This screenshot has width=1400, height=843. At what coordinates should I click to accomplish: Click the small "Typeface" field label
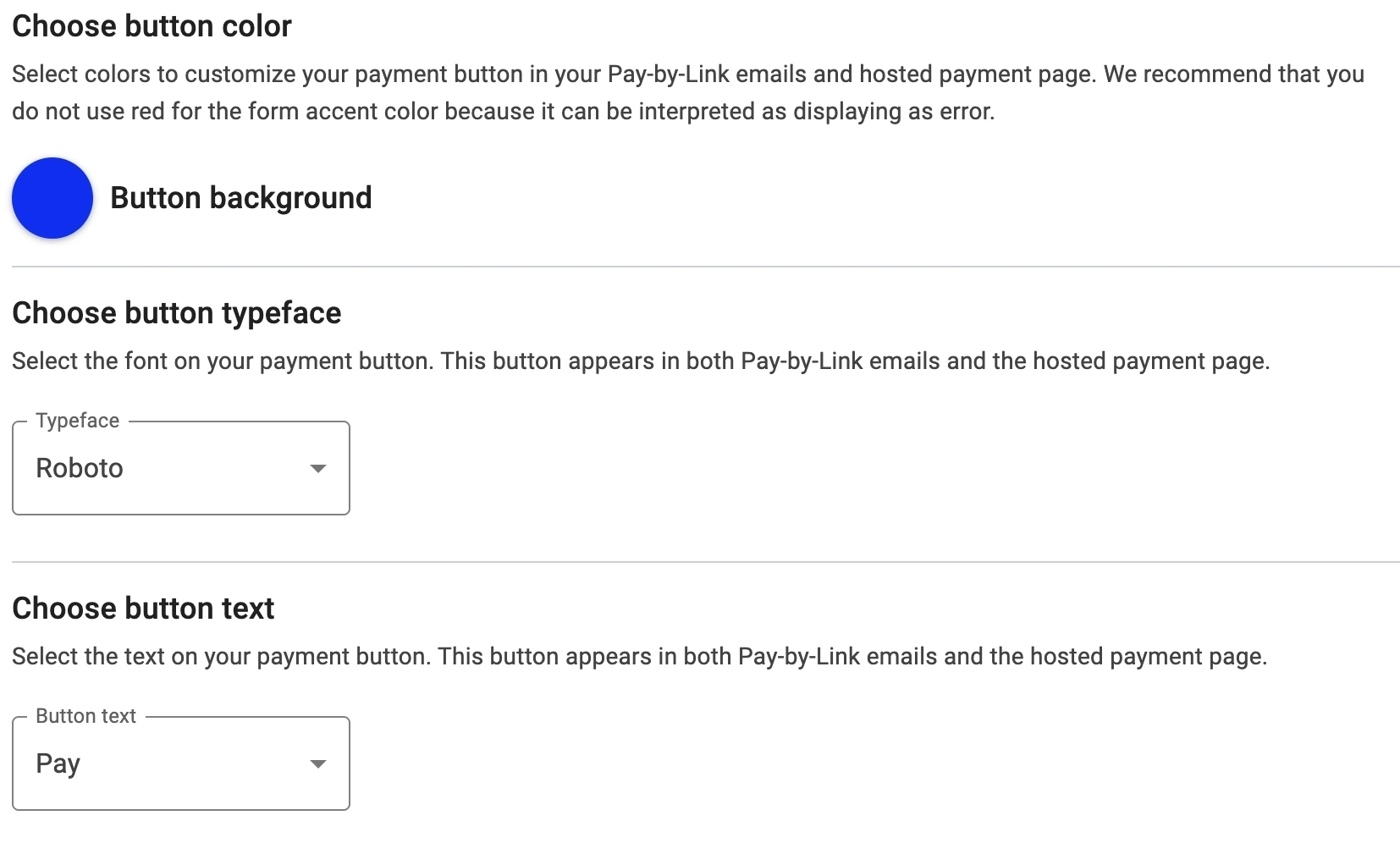click(x=78, y=421)
